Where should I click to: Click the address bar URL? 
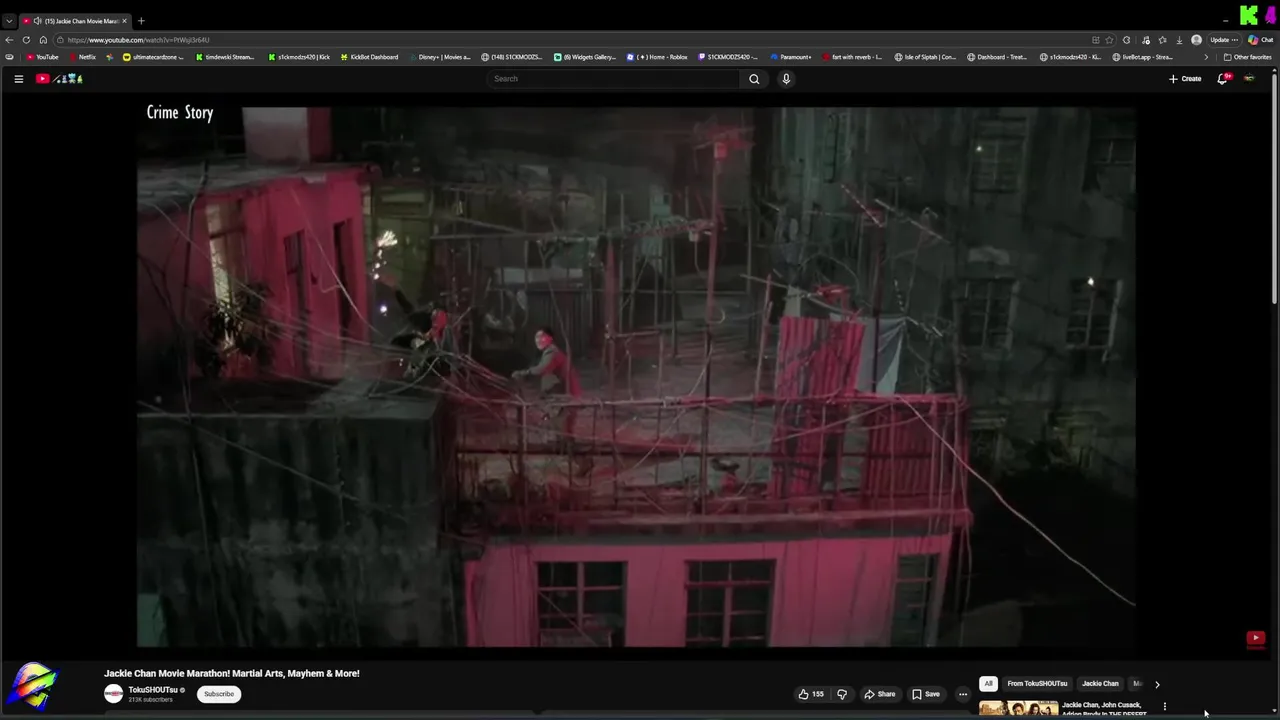click(139, 40)
